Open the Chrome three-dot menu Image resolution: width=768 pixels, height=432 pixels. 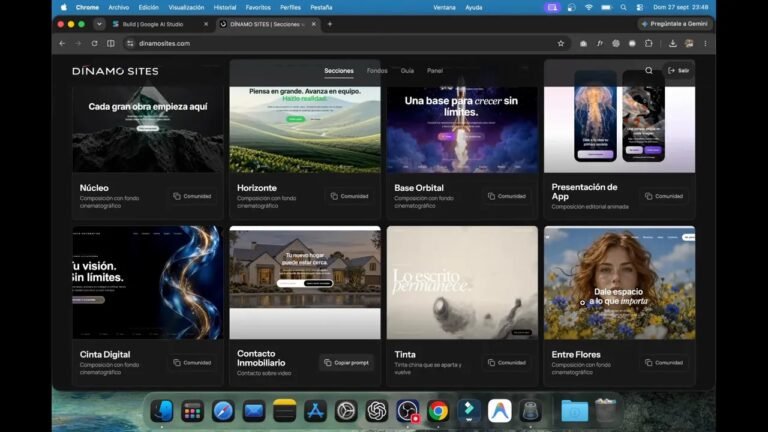[705, 43]
